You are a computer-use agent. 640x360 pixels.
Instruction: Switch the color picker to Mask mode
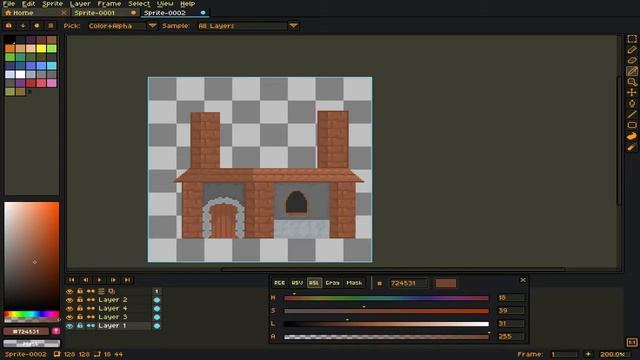pyautogui.click(x=354, y=283)
